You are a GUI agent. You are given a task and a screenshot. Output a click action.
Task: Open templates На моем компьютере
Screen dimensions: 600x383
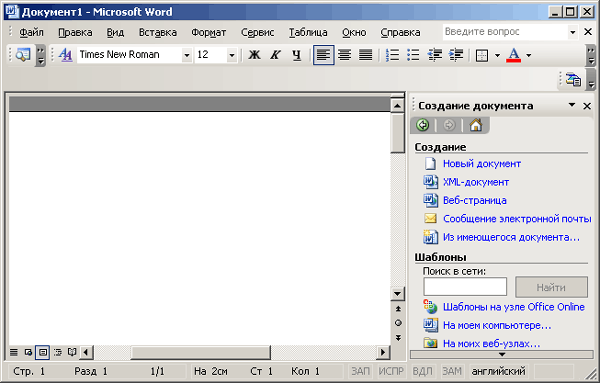[x=497, y=325]
